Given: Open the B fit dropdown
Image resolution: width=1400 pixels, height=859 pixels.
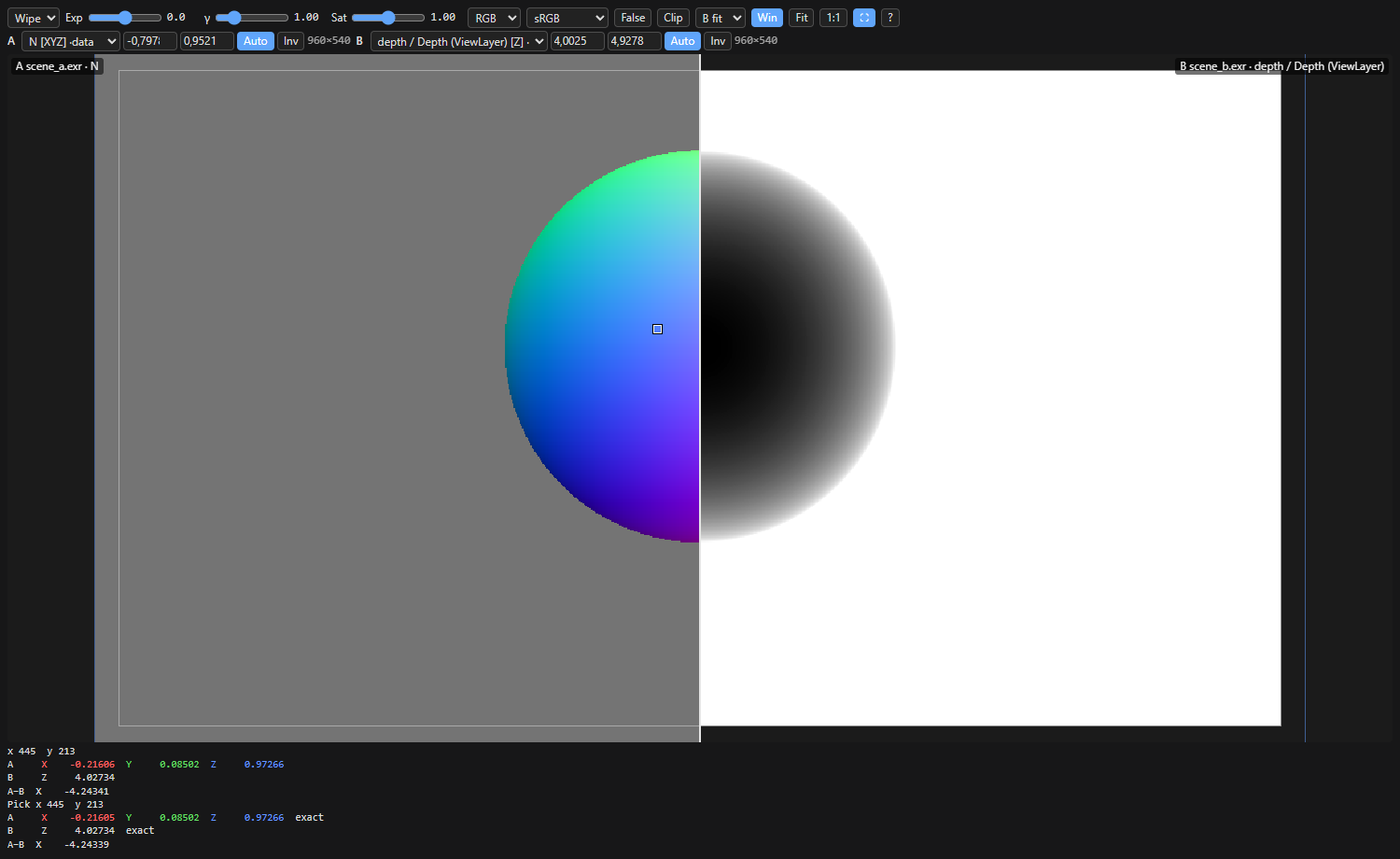Looking at the screenshot, I should tap(721, 18).
